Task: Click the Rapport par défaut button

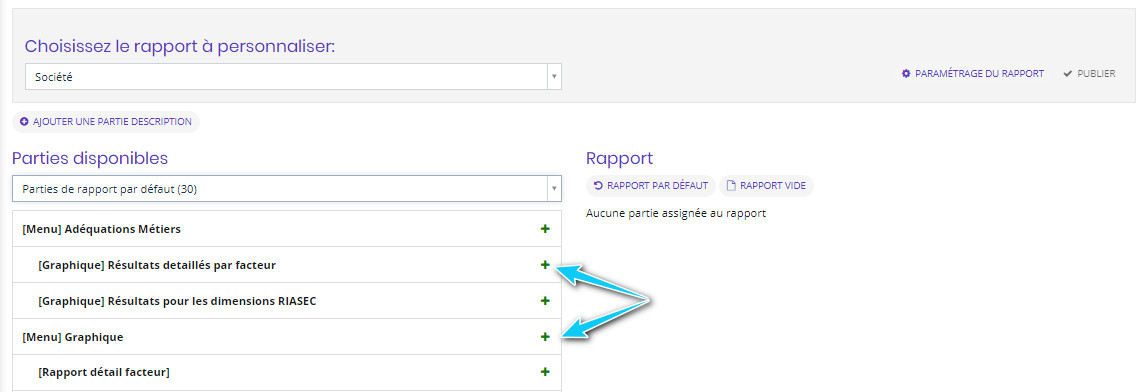Action: point(651,186)
